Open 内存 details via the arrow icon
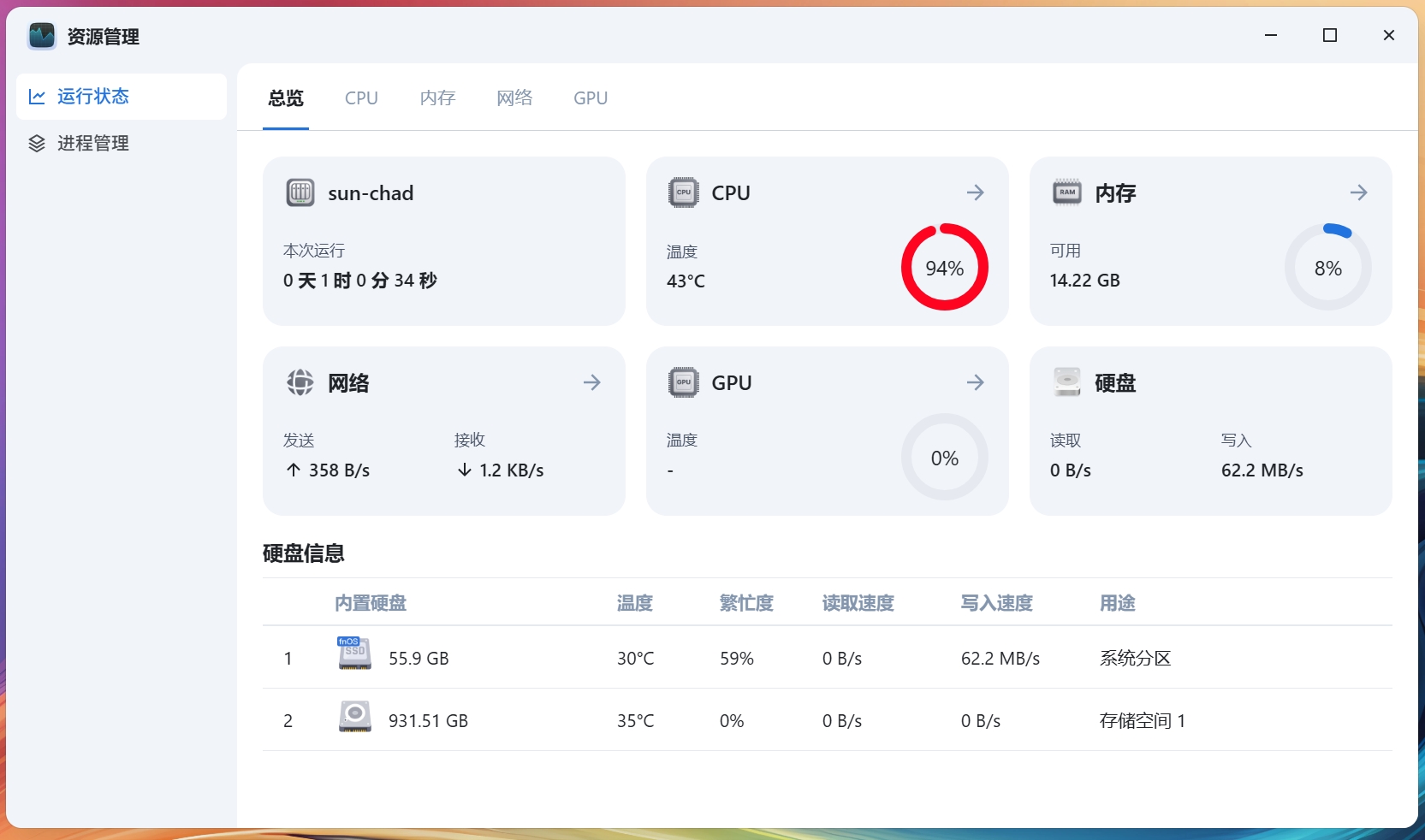Screen dimensions: 1425x840 1359,192
